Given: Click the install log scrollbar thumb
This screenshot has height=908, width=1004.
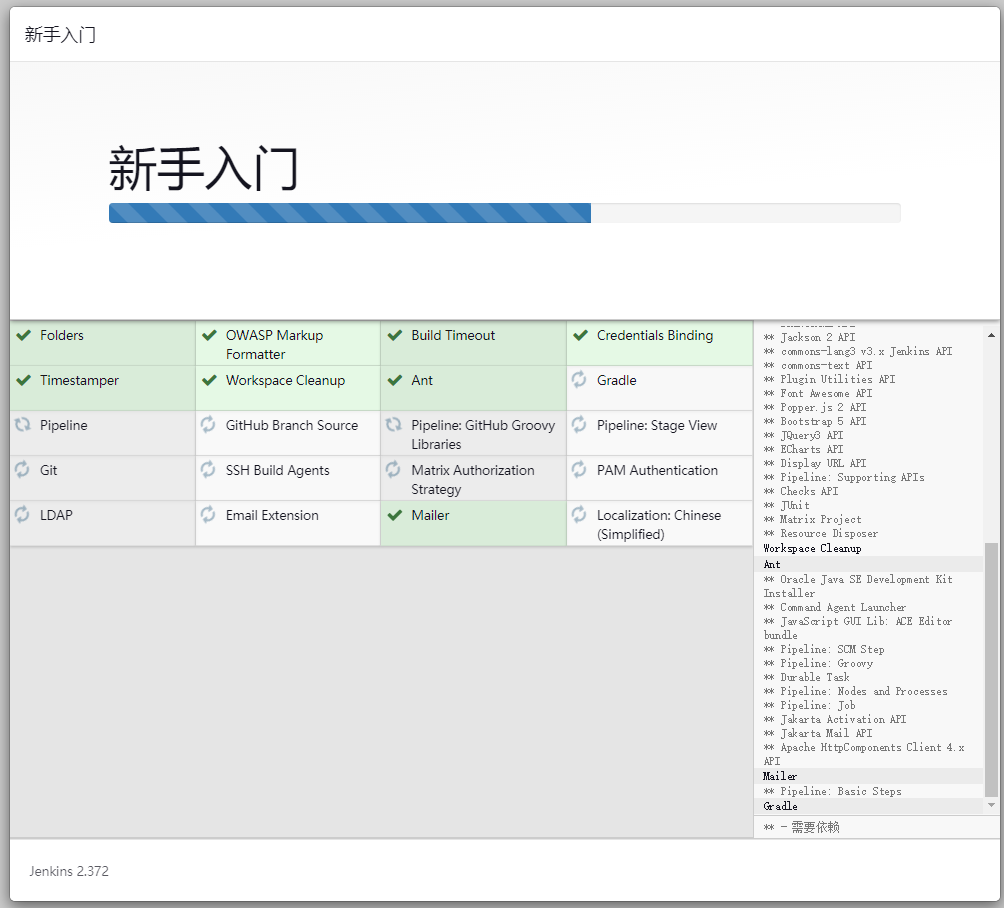Looking at the screenshot, I should pyautogui.click(x=991, y=668).
